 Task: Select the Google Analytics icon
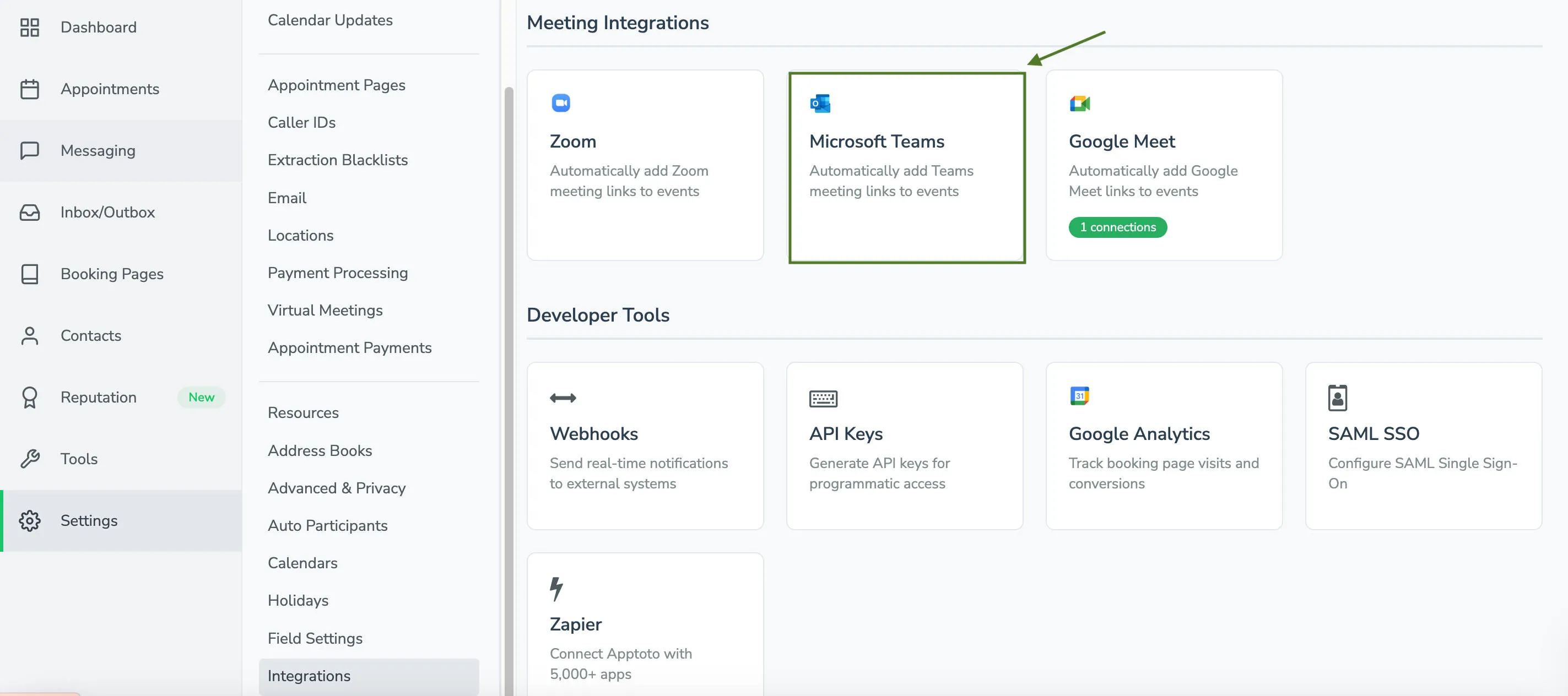point(1079,397)
